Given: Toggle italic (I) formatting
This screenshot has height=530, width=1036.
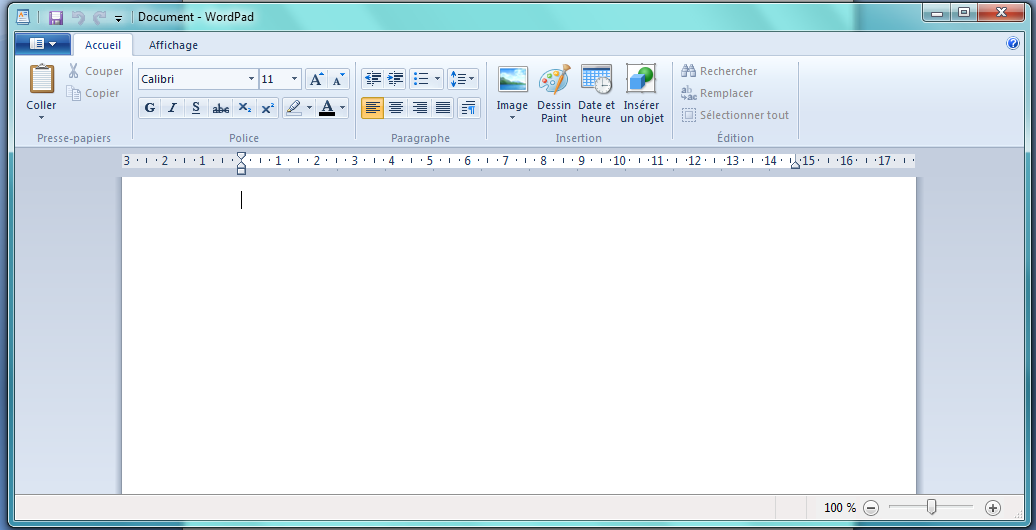Looking at the screenshot, I should (172, 108).
